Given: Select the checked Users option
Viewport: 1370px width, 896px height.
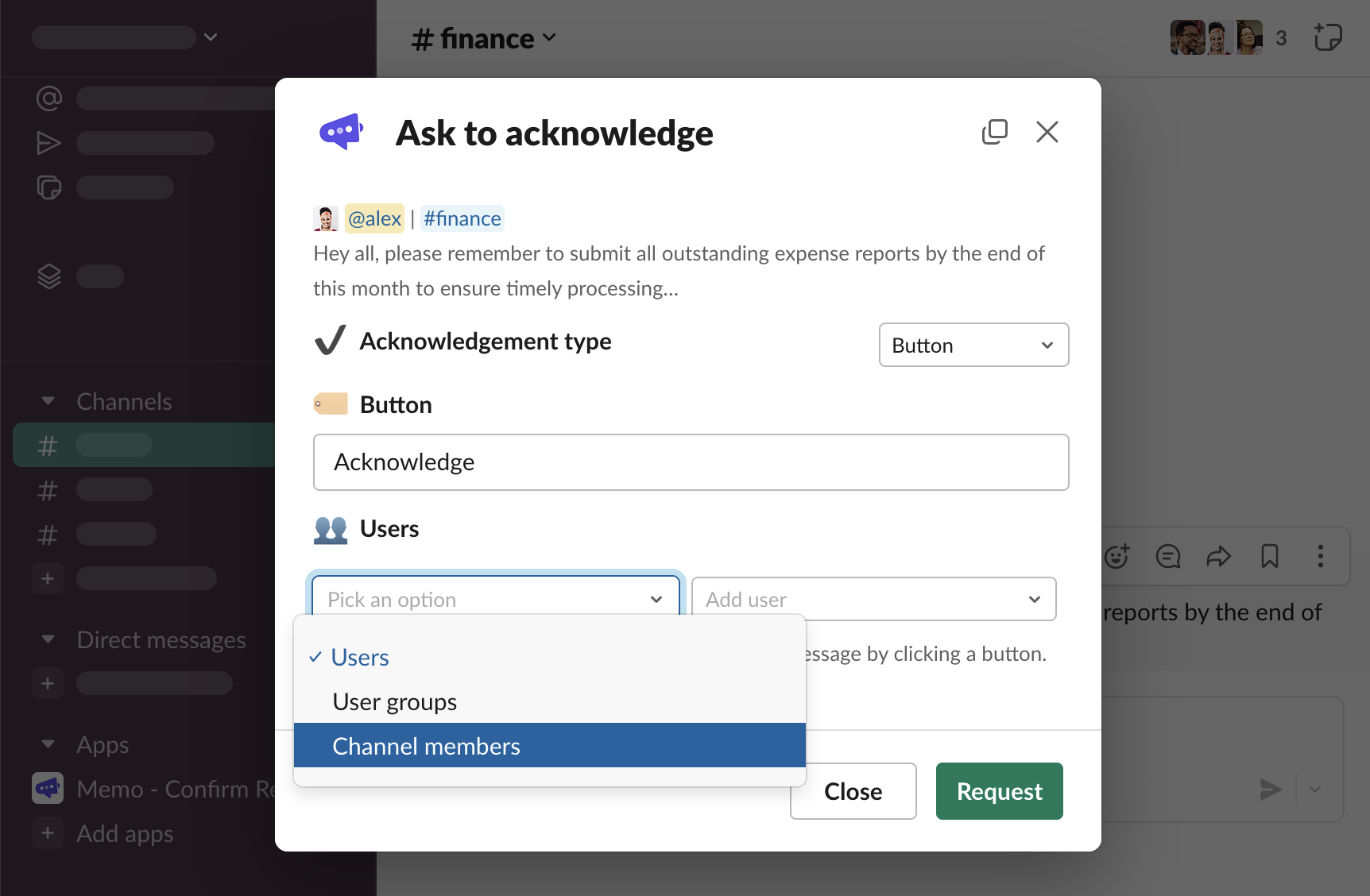Looking at the screenshot, I should pyautogui.click(x=360, y=658).
